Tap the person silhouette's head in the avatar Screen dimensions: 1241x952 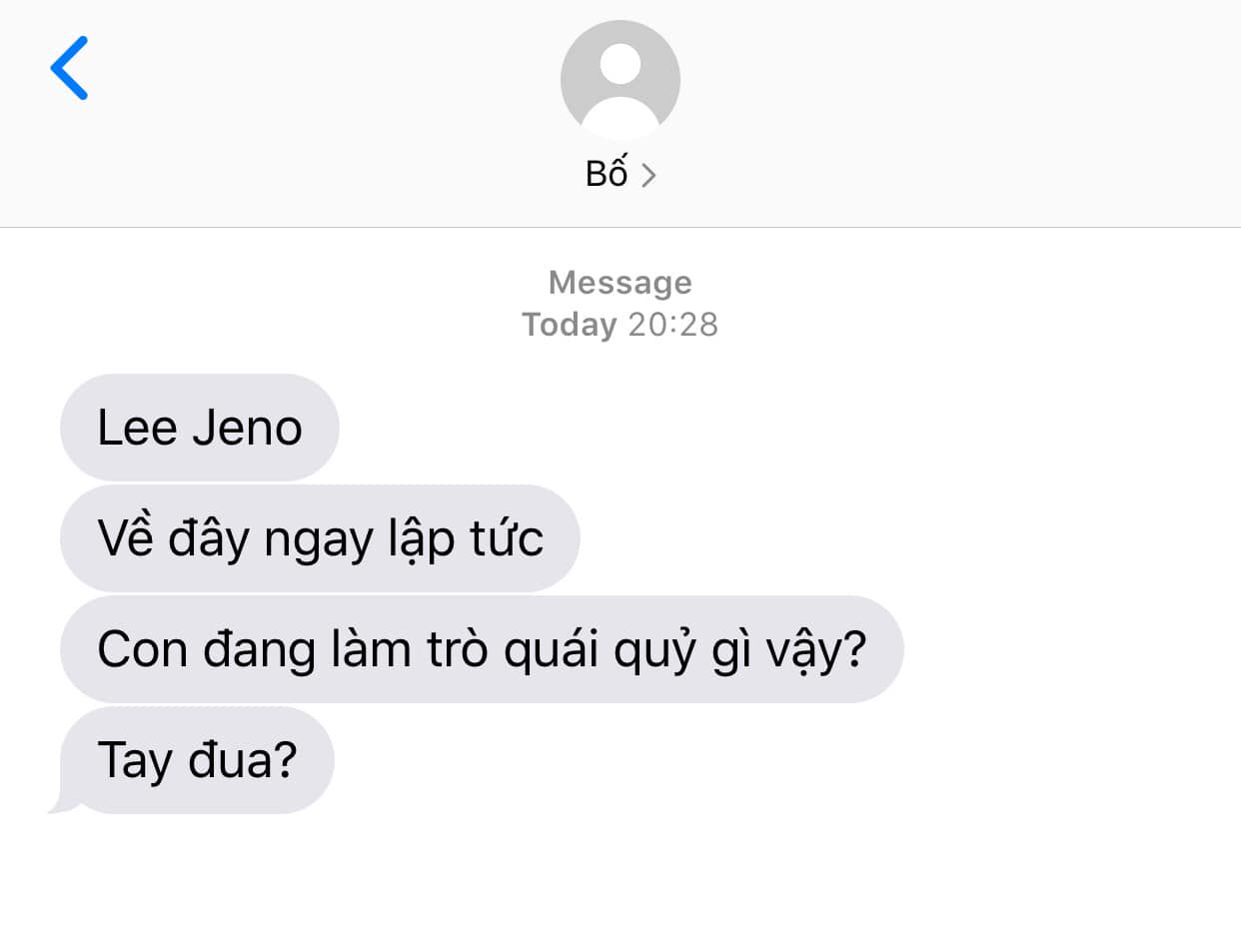(620, 64)
